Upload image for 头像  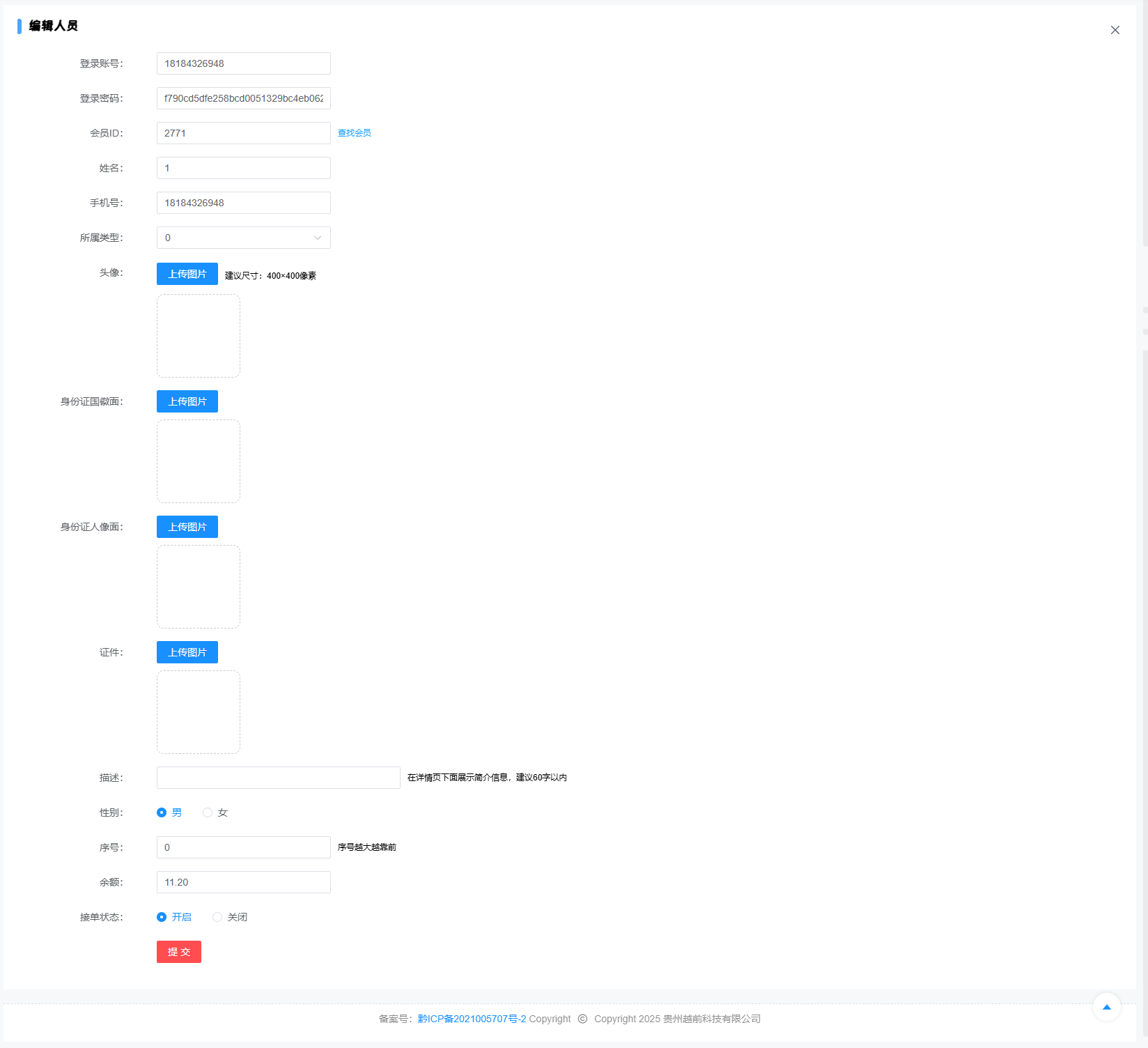coord(187,274)
